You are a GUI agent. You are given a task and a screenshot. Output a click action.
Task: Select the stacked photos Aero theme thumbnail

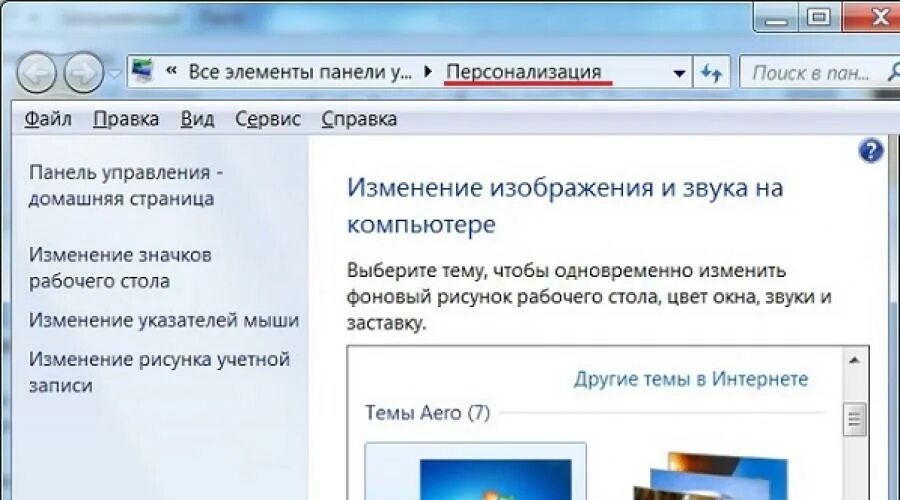711,476
